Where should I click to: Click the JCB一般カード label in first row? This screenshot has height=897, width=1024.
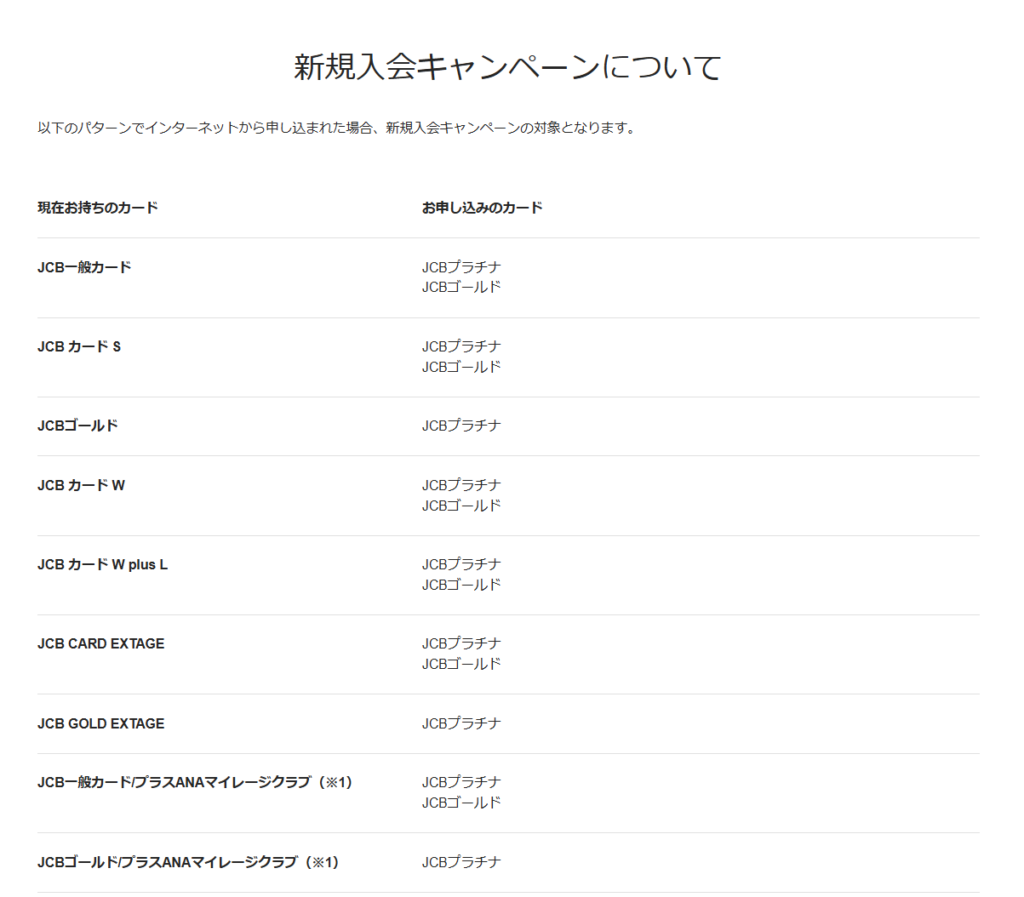pos(84,267)
